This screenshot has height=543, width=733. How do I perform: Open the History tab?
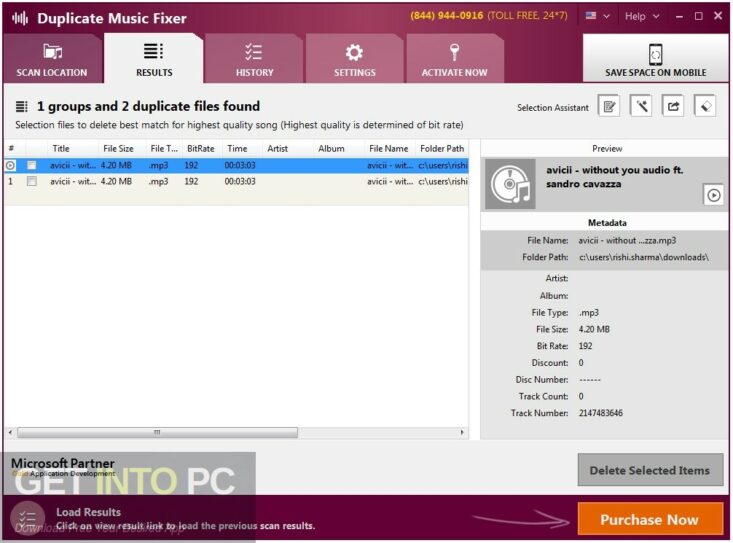click(x=254, y=59)
